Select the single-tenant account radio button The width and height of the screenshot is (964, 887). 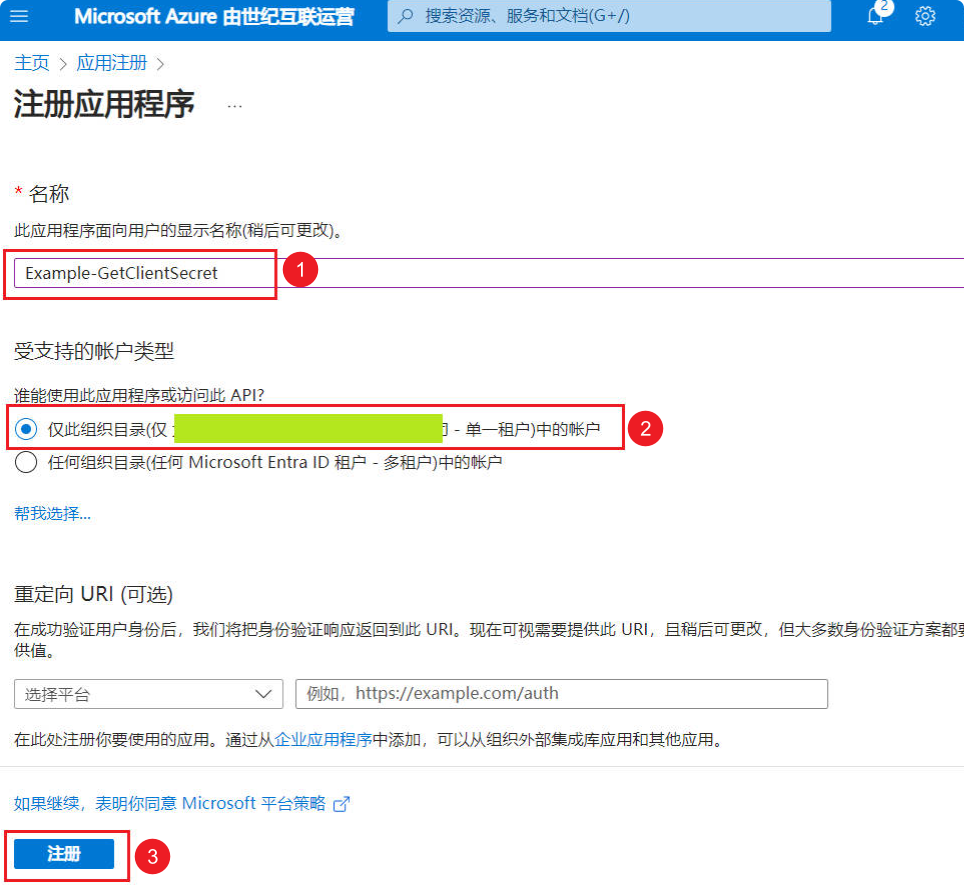[x=26, y=429]
